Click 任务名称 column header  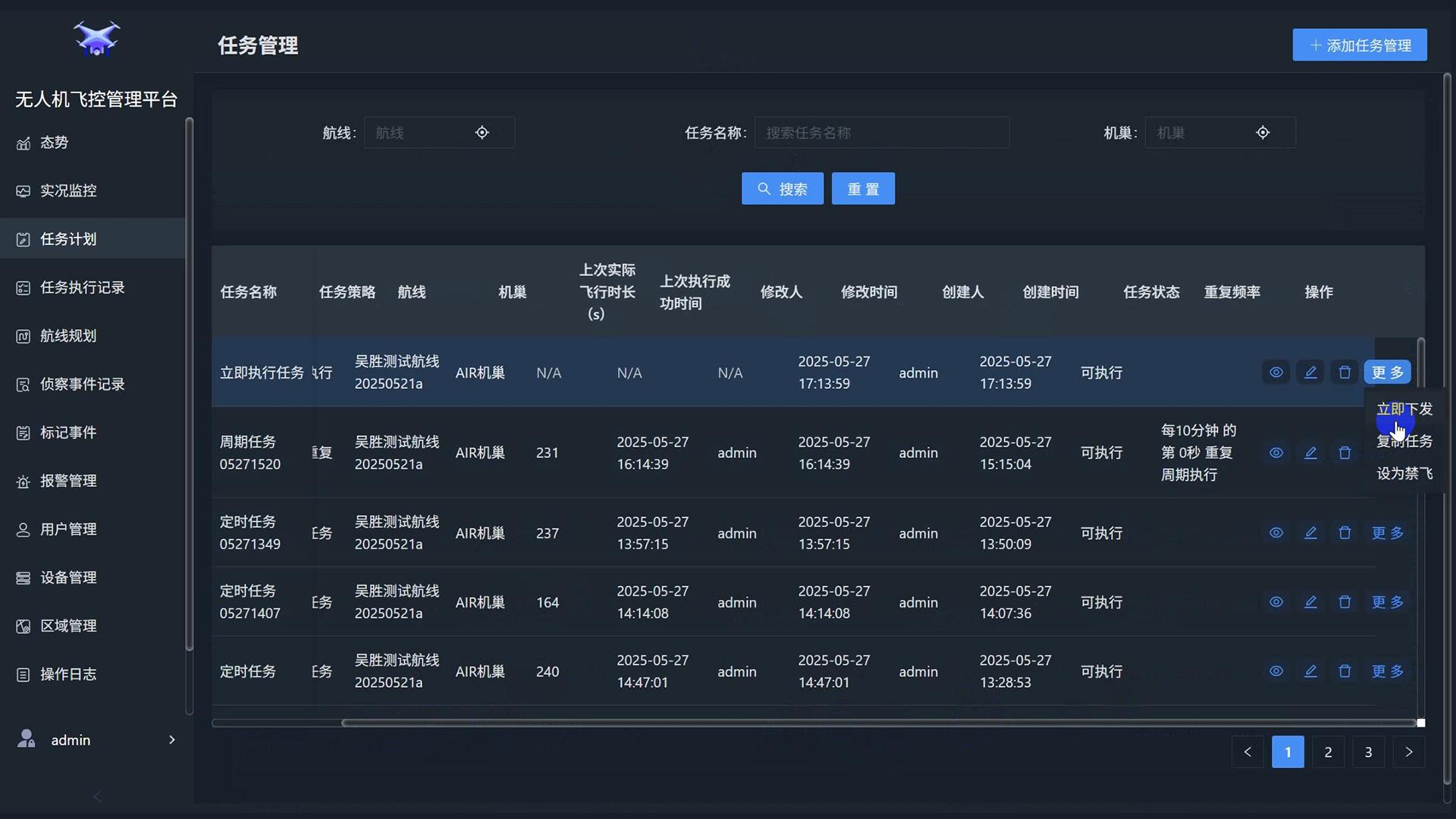(x=248, y=292)
